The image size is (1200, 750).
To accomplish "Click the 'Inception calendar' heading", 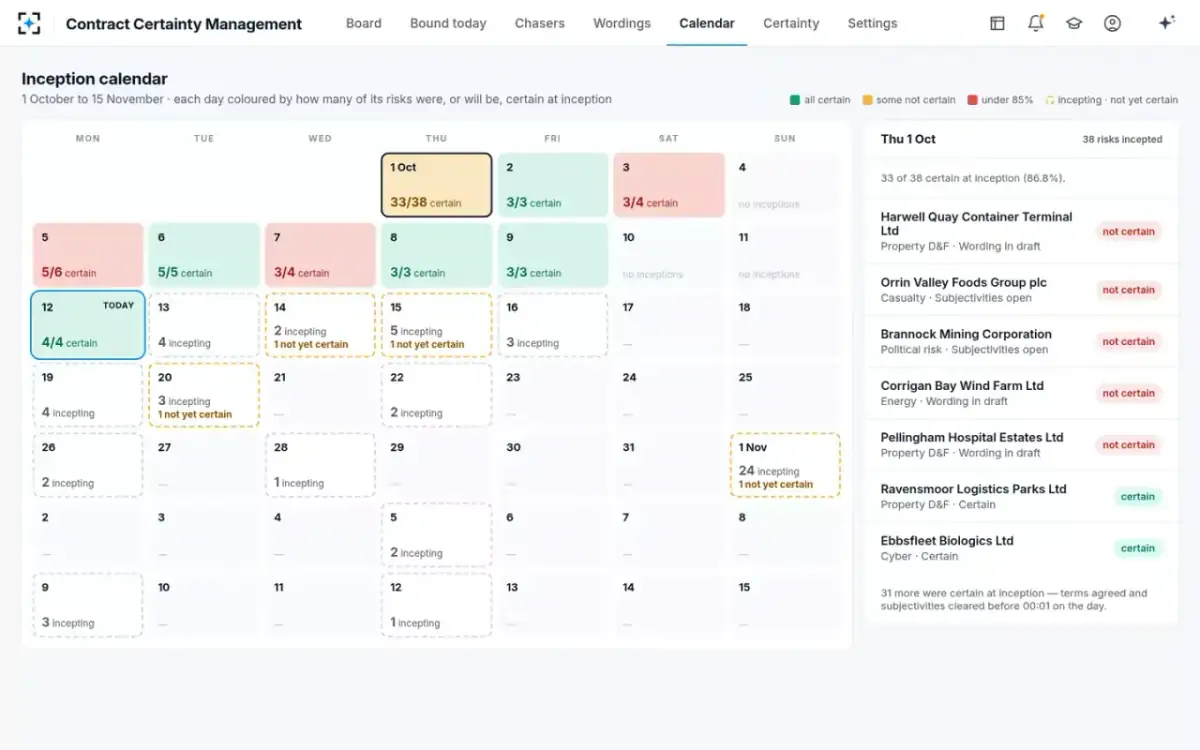I will pos(95,79).
